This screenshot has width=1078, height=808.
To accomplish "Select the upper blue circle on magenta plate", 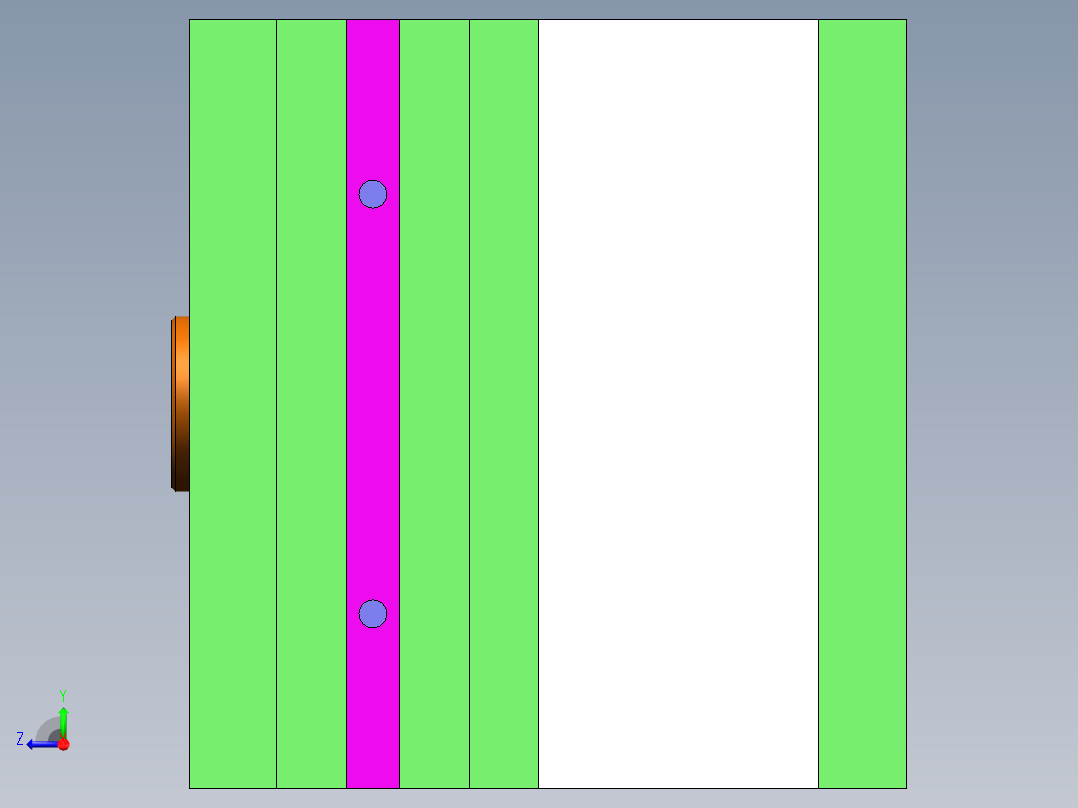I will [x=373, y=194].
